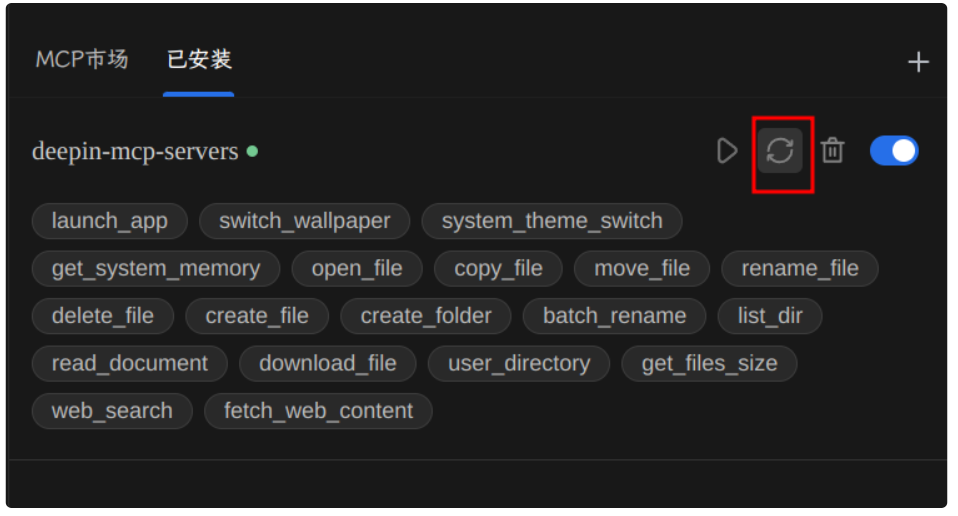This screenshot has width=958, height=516.
Task: Switch to the MCP市场 tab
Action: point(82,59)
